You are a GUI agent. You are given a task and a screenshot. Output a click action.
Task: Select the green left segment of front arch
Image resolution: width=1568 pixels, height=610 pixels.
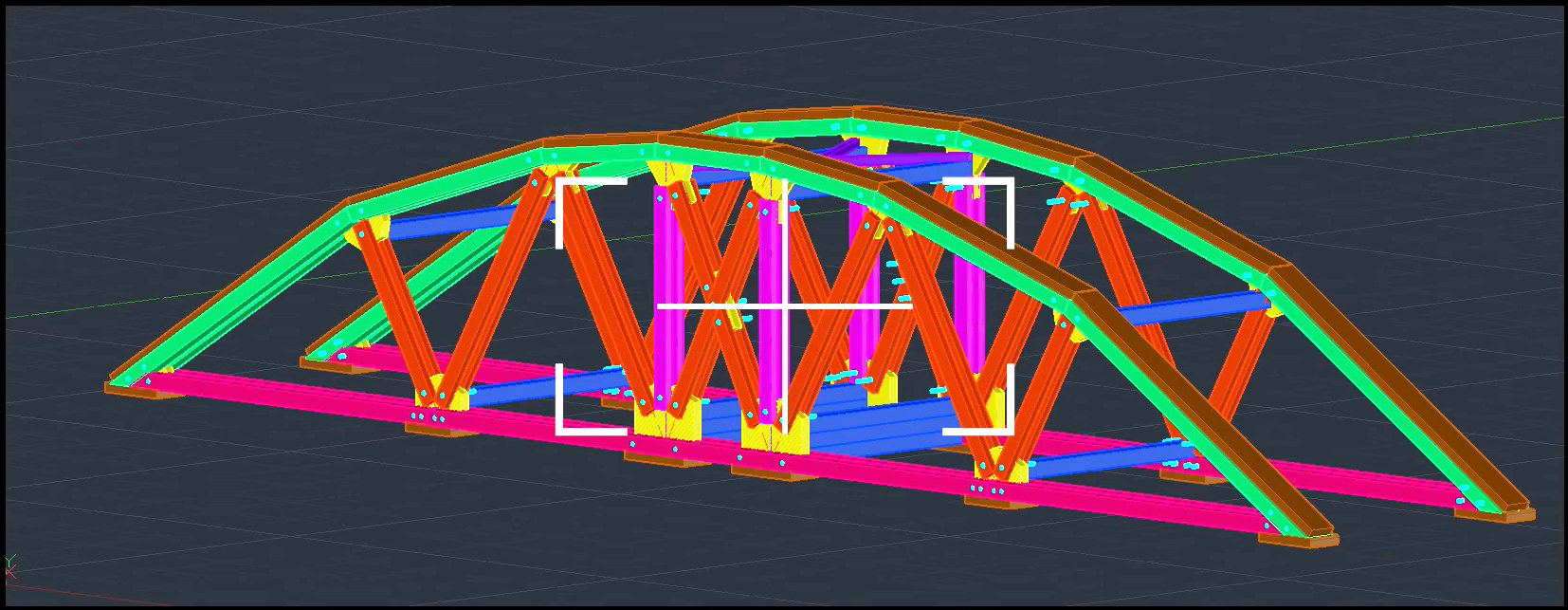coord(246,285)
